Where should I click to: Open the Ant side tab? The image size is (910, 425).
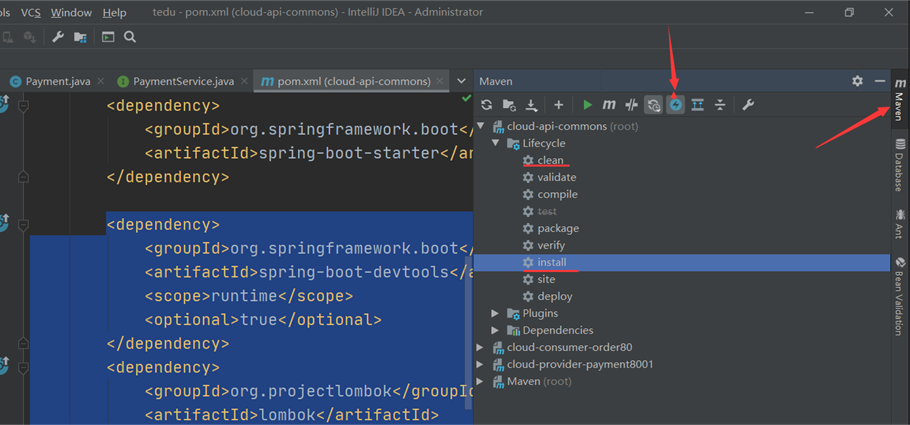click(x=900, y=224)
